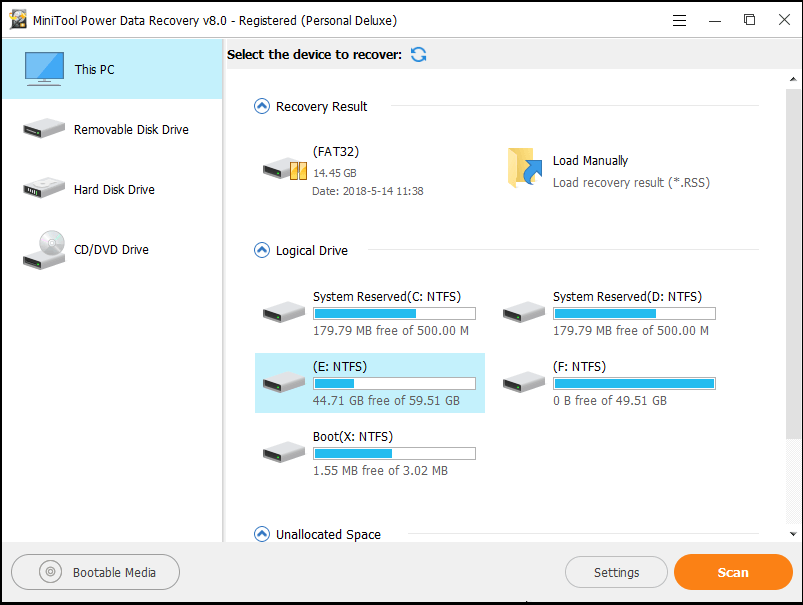Click '14.45 GB' size text
The height and width of the screenshot is (605, 803).
(x=334, y=173)
